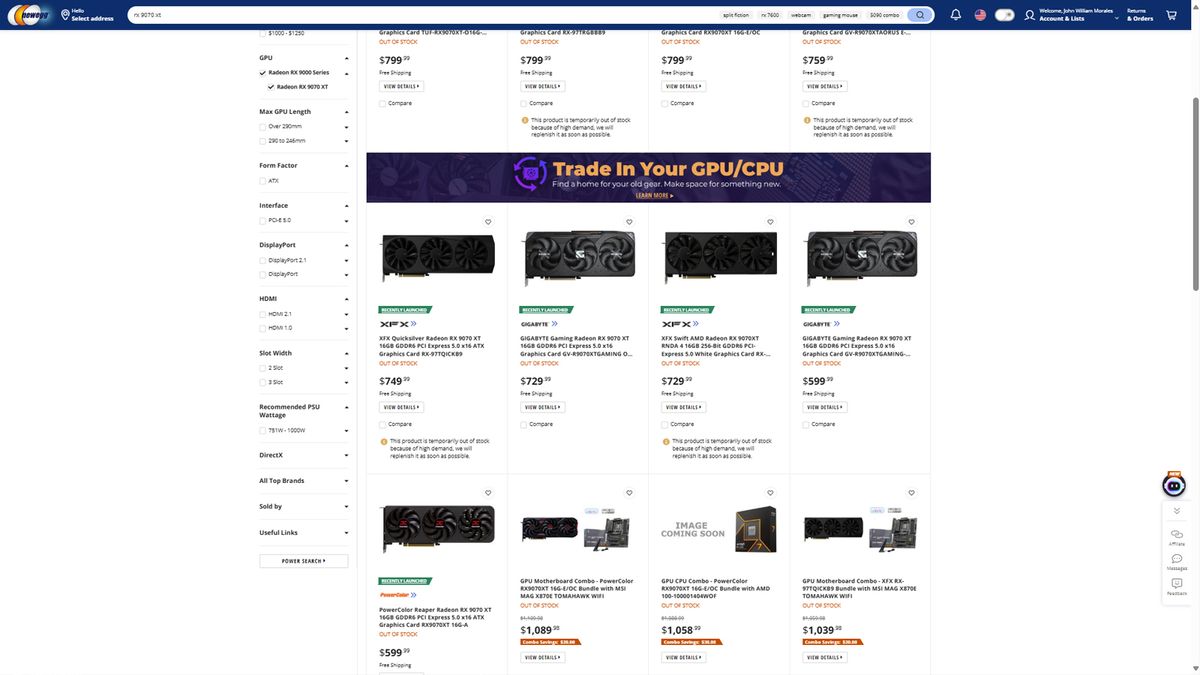Open Affiliate side icon
This screenshot has height=675, width=1200.
[1177, 536]
